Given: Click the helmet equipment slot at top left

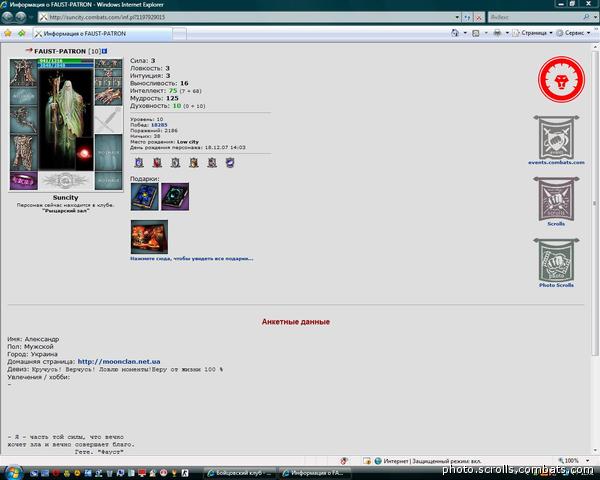Looking at the screenshot, I should click(x=23, y=72).
